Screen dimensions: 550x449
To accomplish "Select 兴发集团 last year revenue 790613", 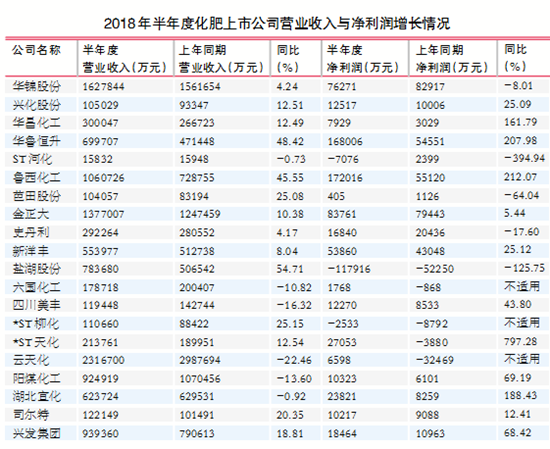I will click(x=197, y=434).
